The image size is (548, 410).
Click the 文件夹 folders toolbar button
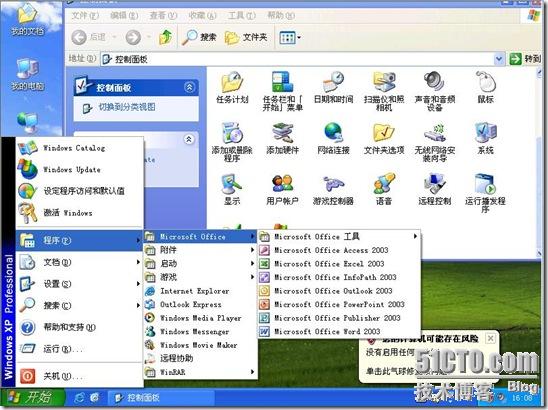(246, 37)
